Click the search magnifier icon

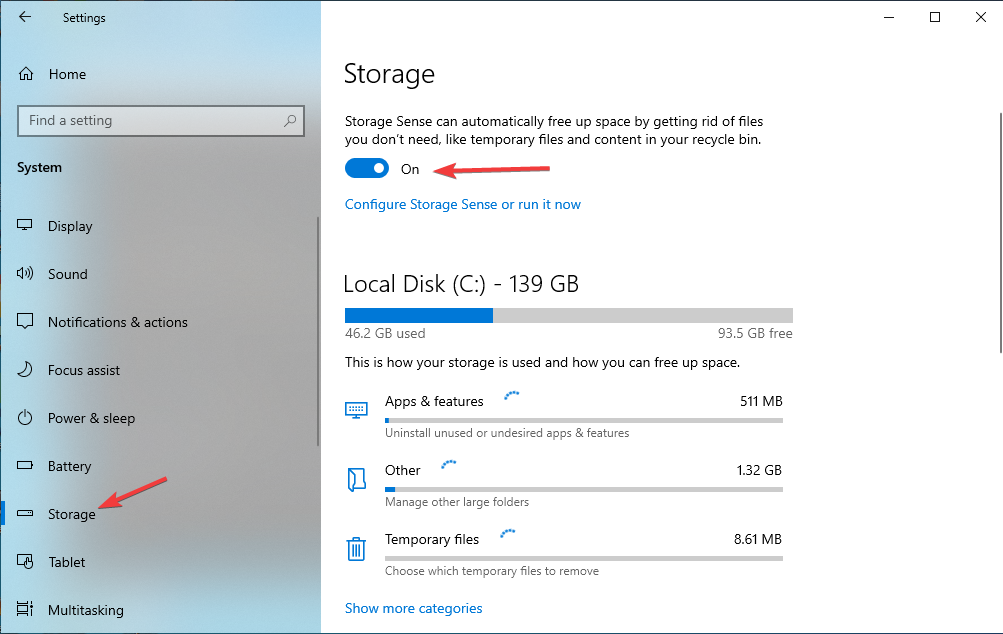pos(290,120)
